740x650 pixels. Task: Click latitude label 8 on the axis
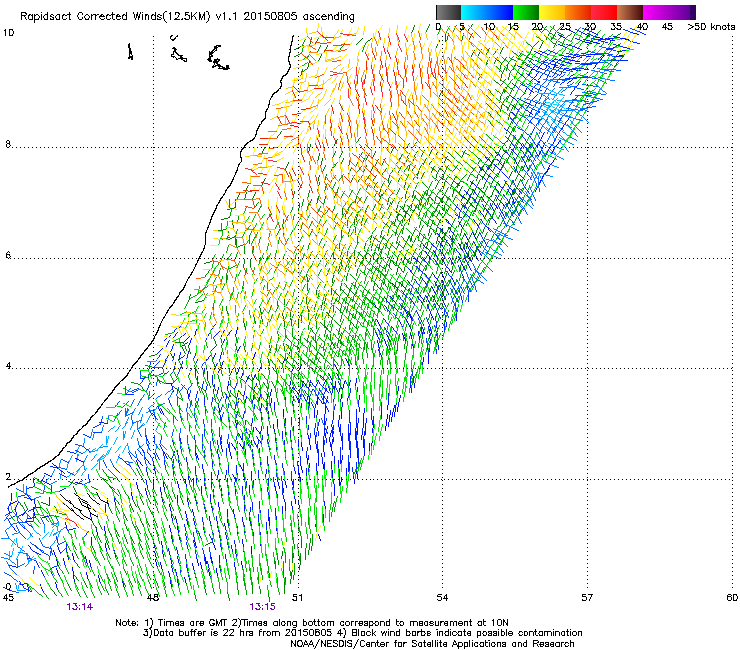tap(8, 144)
